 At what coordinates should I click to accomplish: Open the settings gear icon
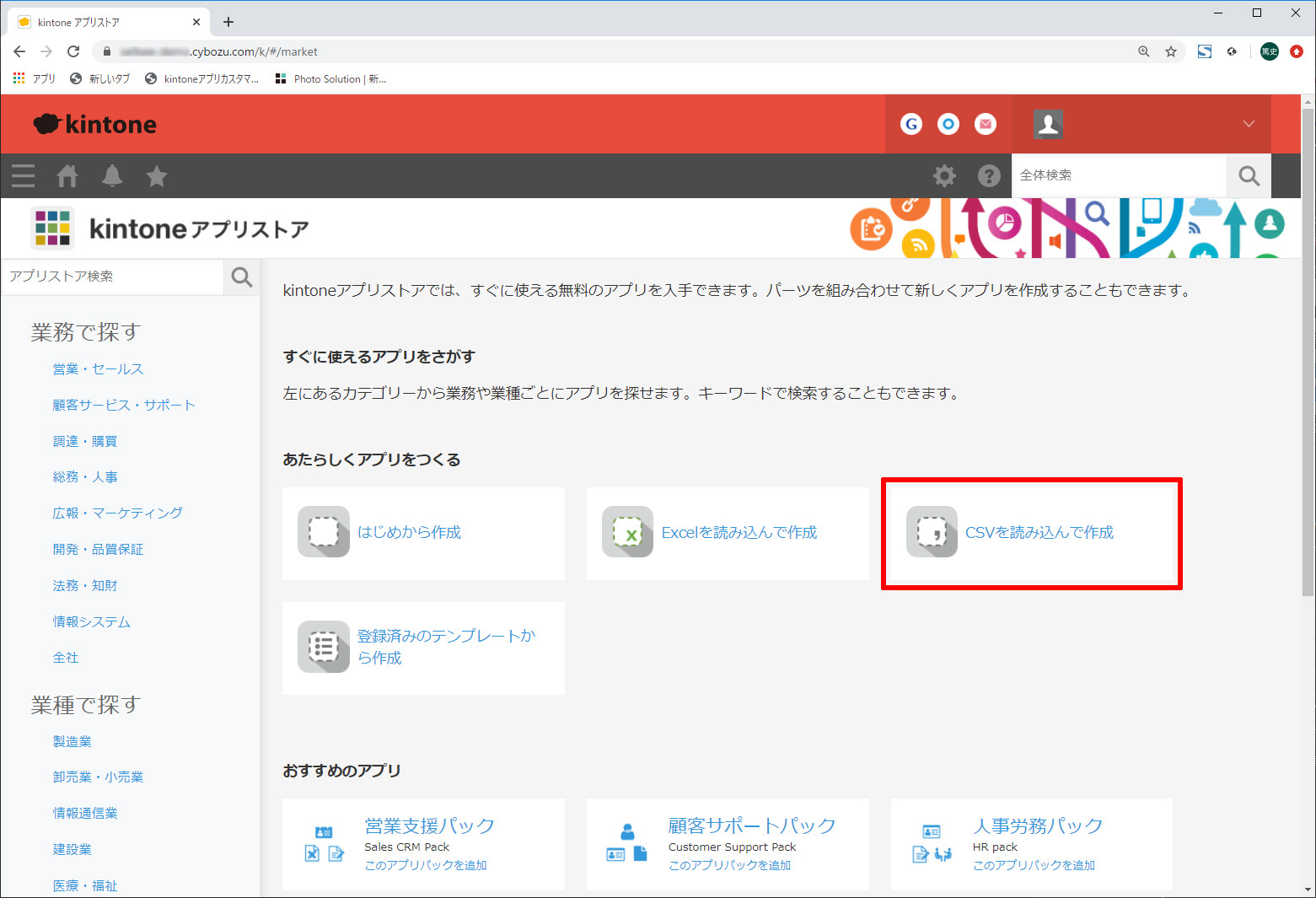click(x=944, y=175)
